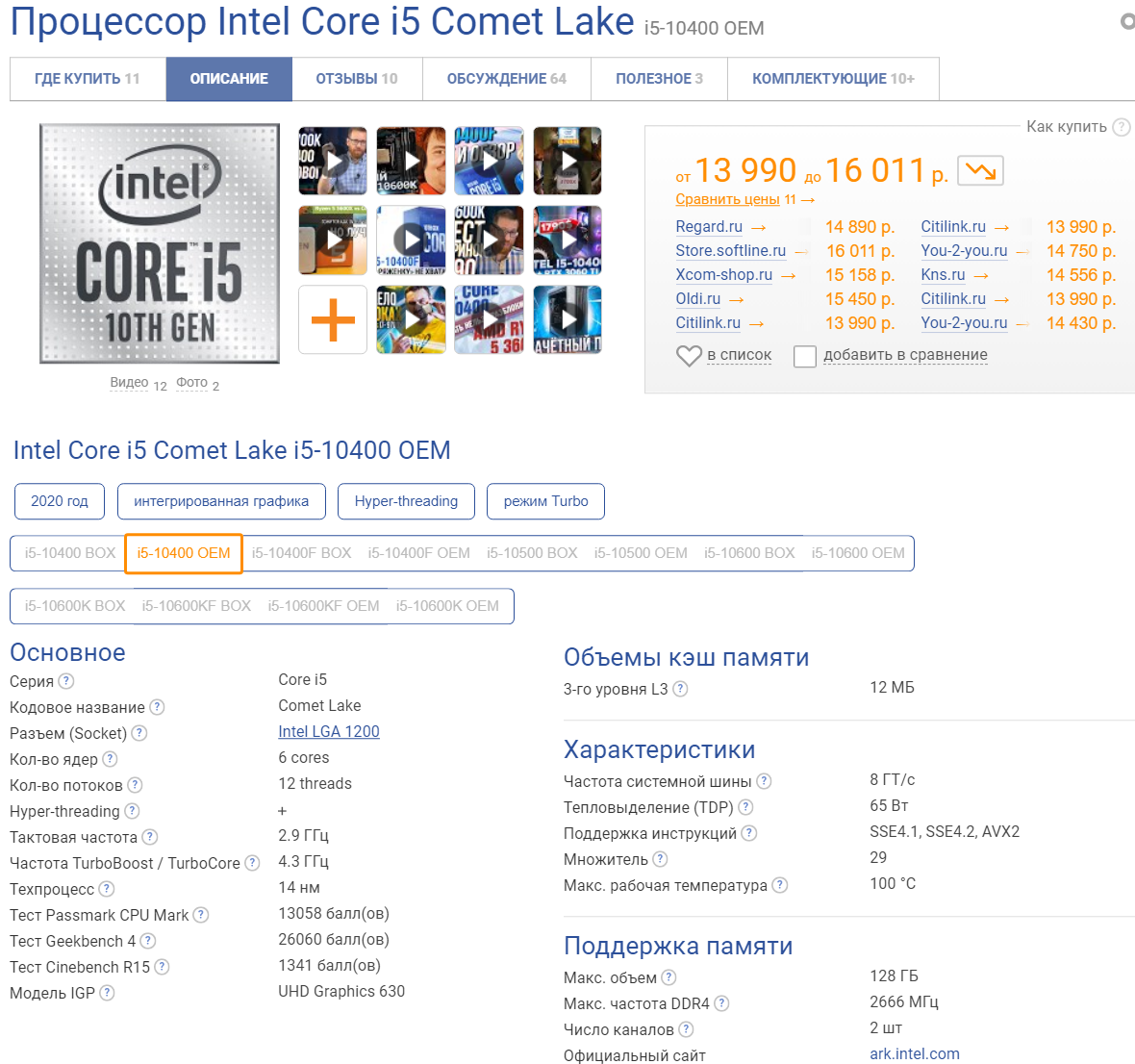Switch to ГДЕ КУПИТЬ tab
This screenshot has width=1135, height=1064.
(88, 79)
